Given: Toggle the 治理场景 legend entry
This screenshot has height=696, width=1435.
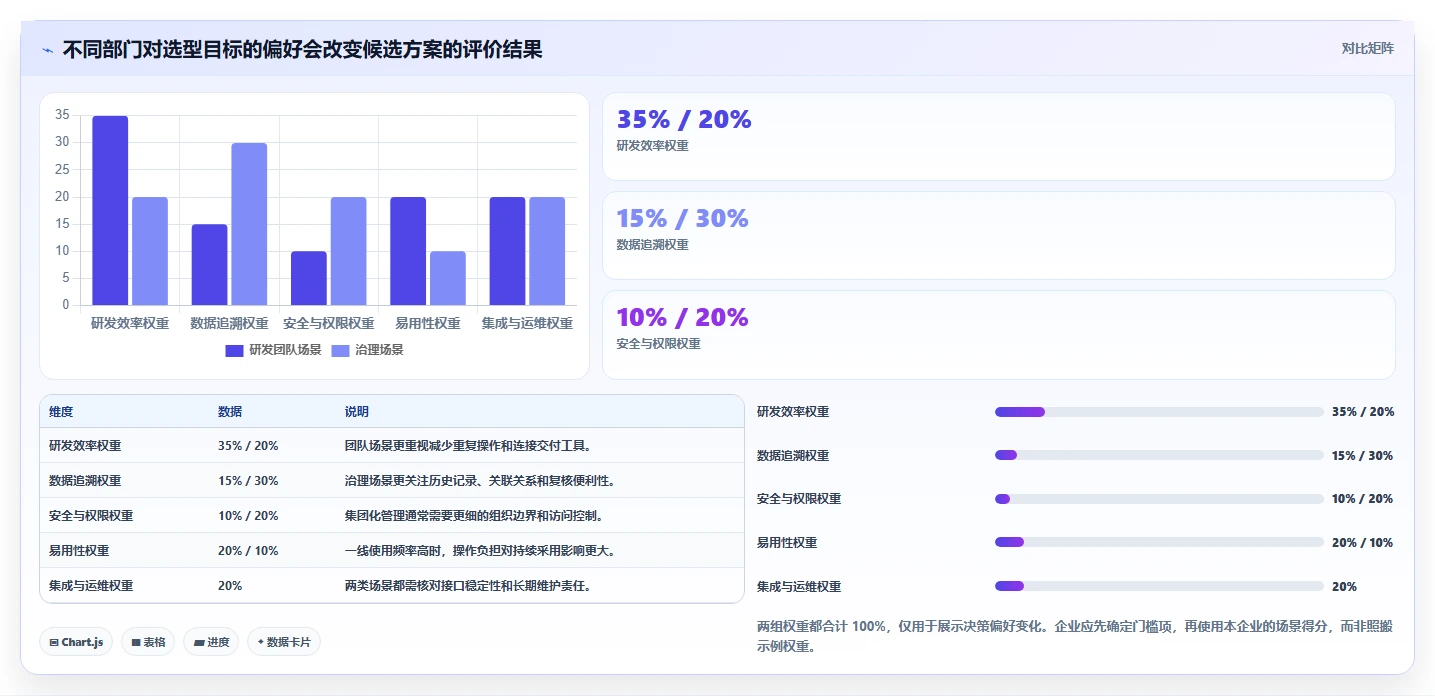Looking at the screenshot, I should 367,350.
